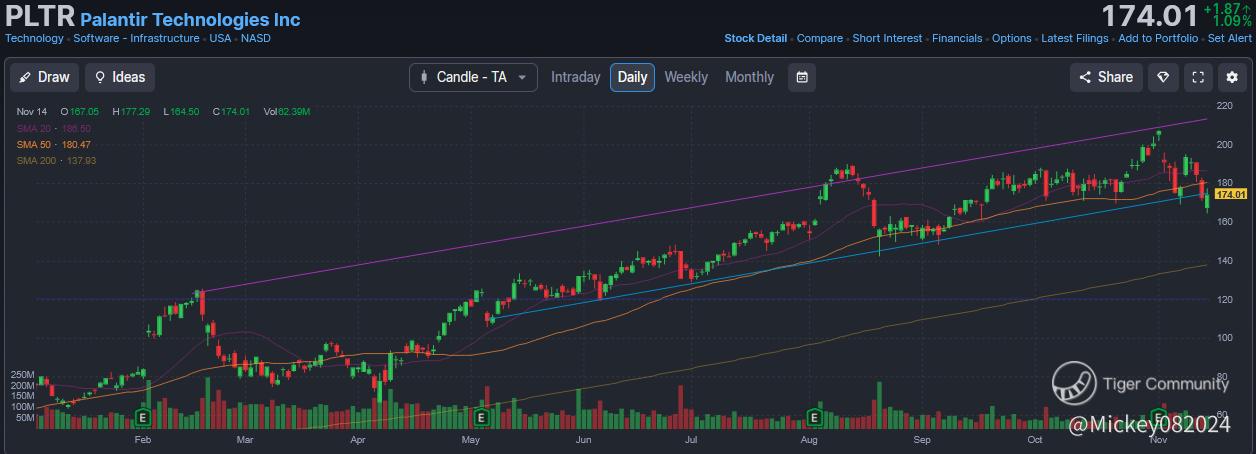
Task: Click the August earnings E marker
Action: click(x=814, y=416)
